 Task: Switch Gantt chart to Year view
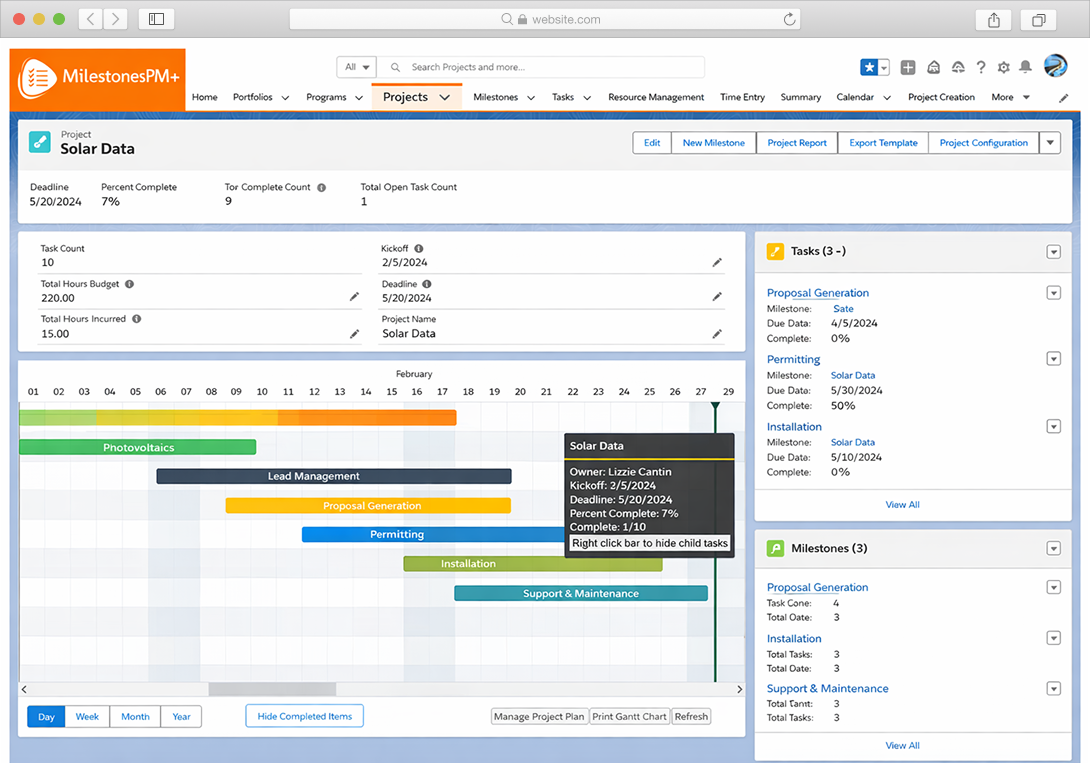tap(181, 716)
